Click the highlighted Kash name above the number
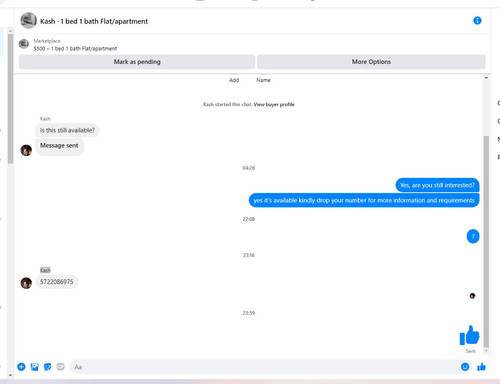This screenshot has width=500, height=384. click(x=45, y=270)
